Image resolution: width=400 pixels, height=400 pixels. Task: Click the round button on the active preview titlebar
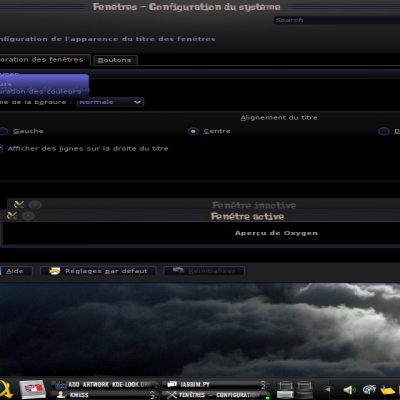(x=28, y=216)
